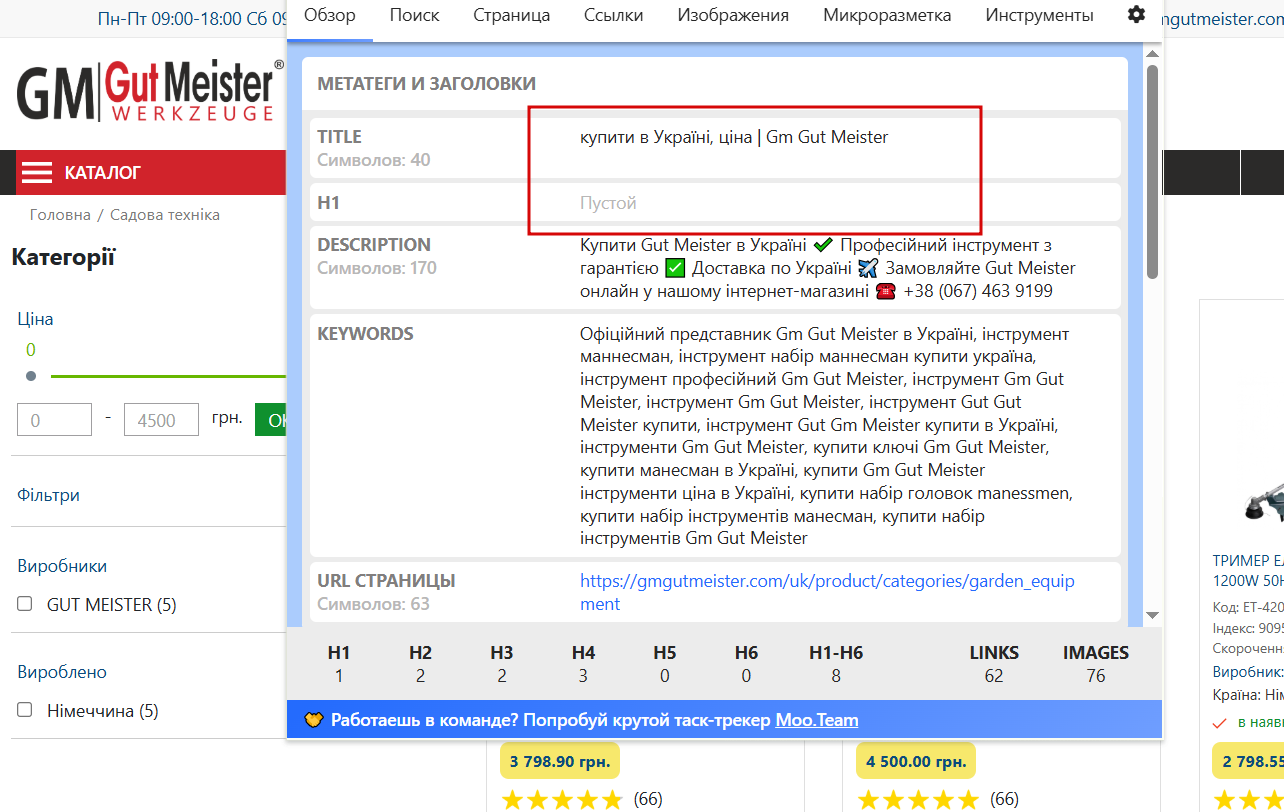Image resolution: width=1284 pixels, height=812 pixels.
Task: Switch to the Поиск tab
Action: tap(415, 15)
